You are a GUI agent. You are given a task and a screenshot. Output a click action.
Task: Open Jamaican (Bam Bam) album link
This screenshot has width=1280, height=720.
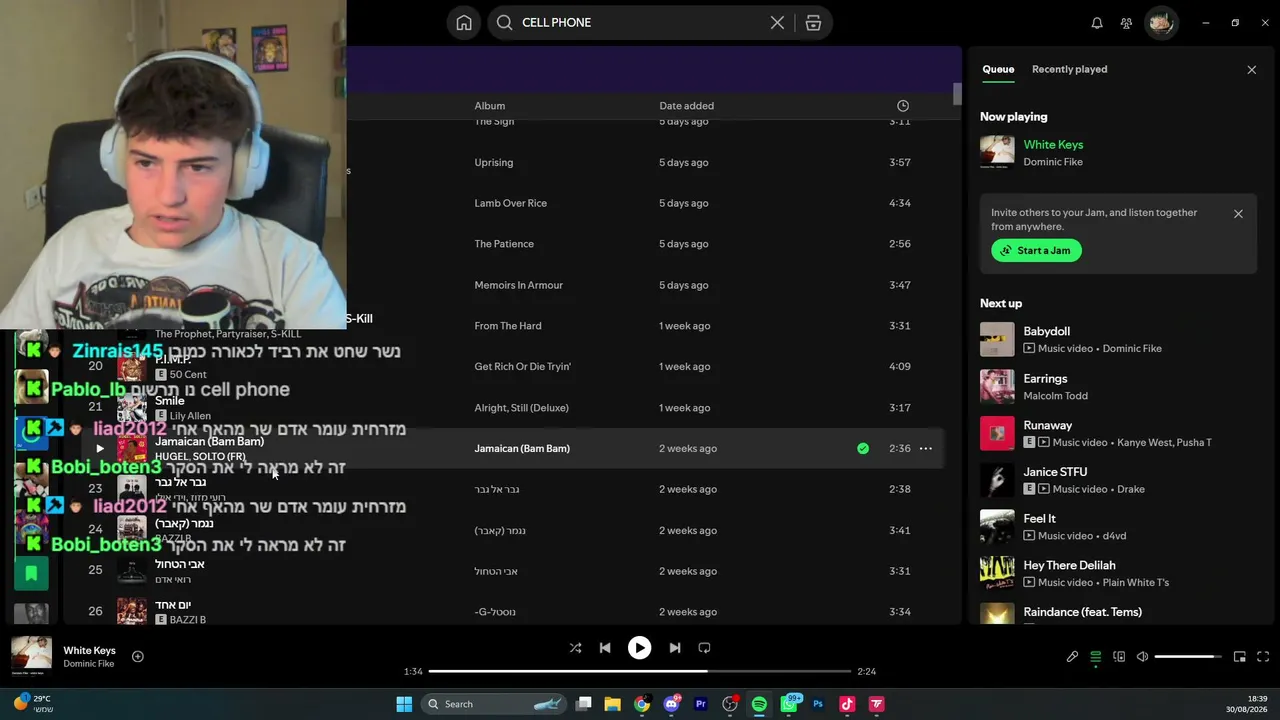522,449
